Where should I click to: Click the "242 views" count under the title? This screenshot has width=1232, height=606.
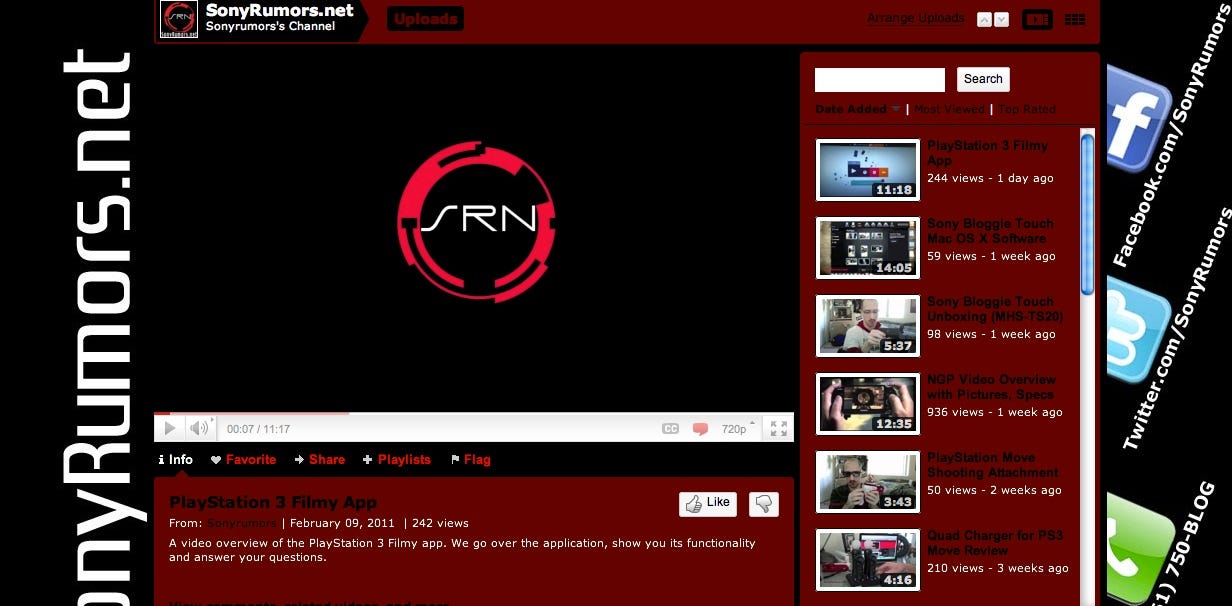tap(440, 523)
